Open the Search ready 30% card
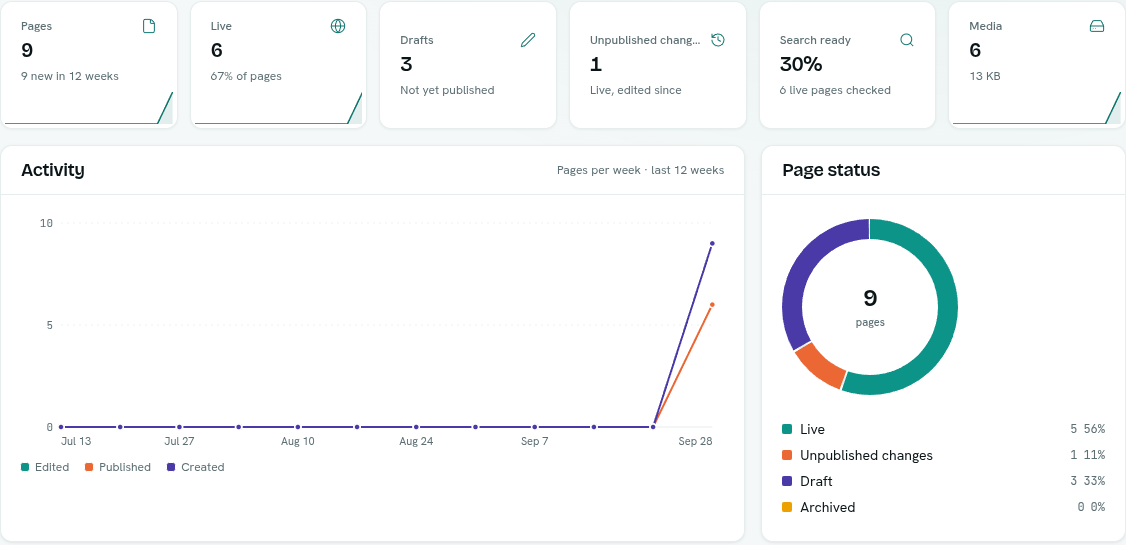The width and height of the screenshot is (1126, 545). pyautogui.click(x=847, y=65)
